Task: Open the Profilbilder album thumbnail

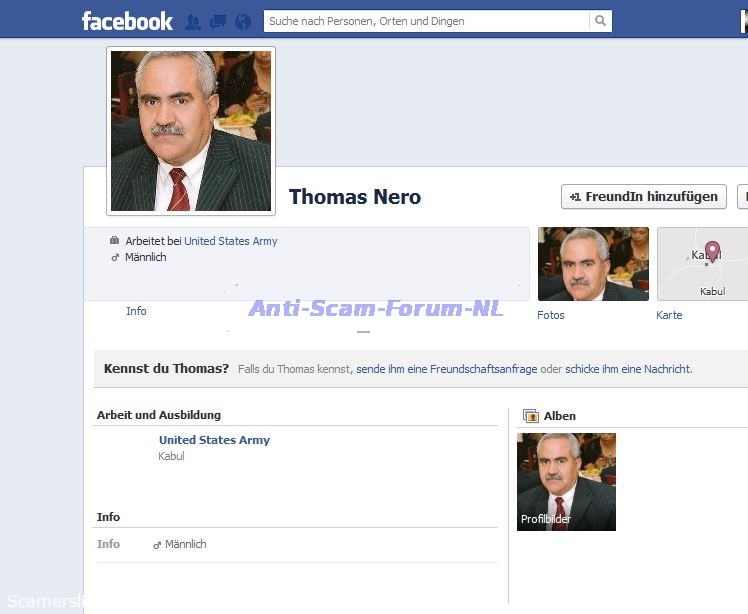Action: point(566,481)
